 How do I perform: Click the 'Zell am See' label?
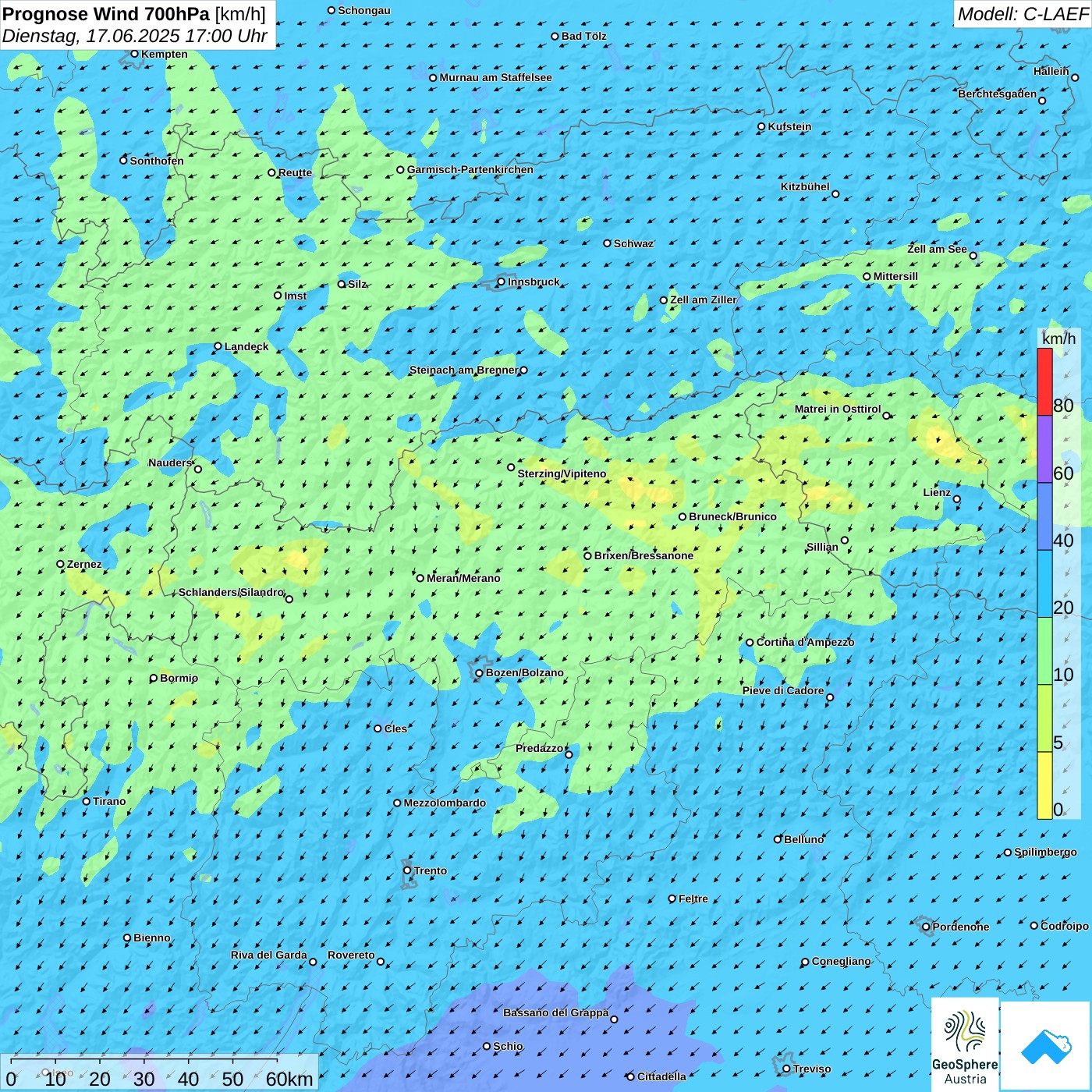tap(937, 249)
